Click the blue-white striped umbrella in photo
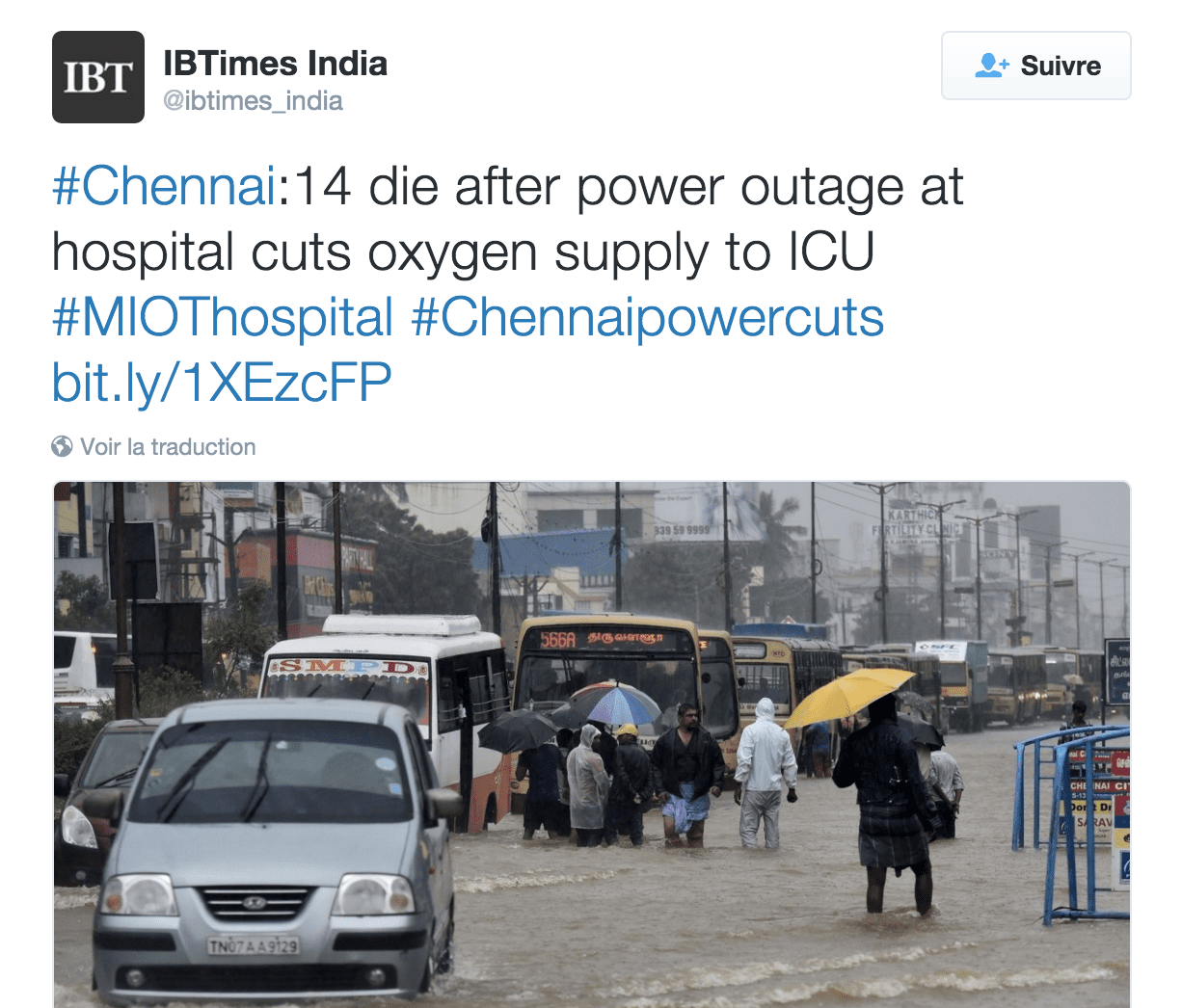This screenshot has height=1008, width=1182. (x=615, y=703)
